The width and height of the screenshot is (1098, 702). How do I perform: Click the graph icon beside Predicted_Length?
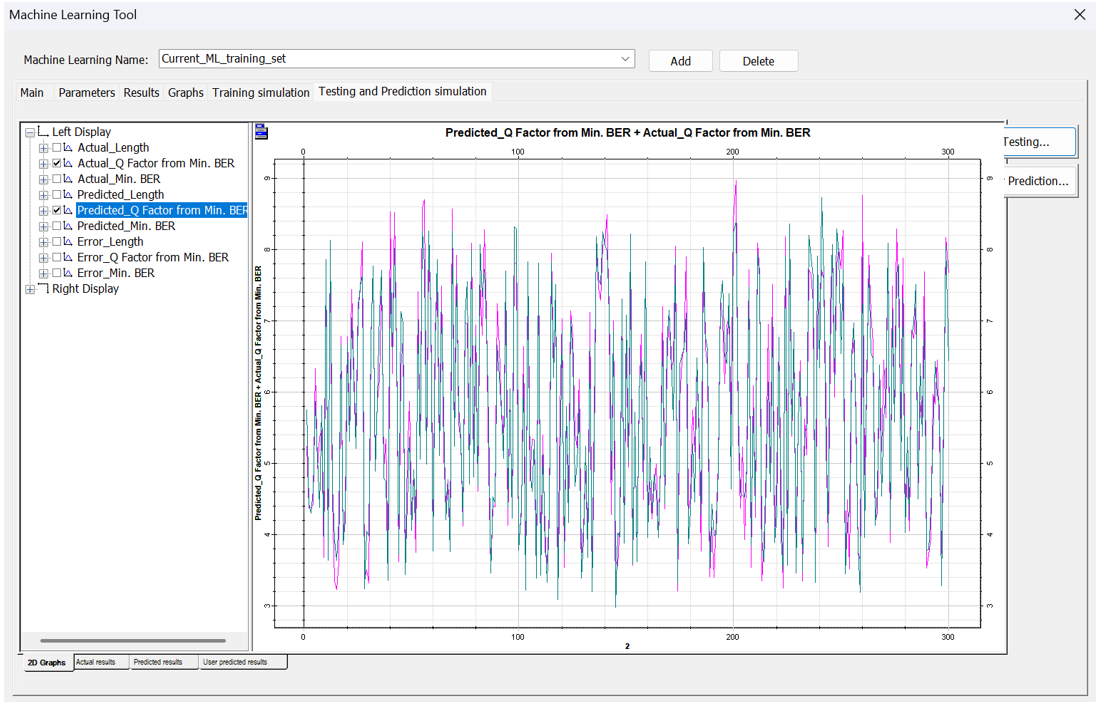tap(68, 195)
